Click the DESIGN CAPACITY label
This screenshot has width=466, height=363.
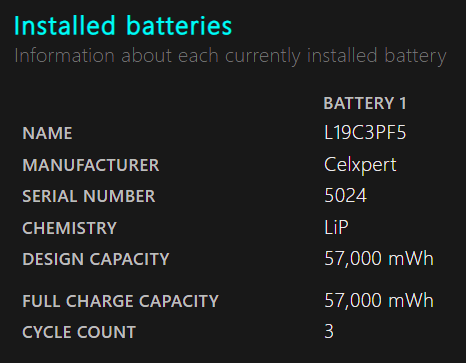tap(96, 259)
